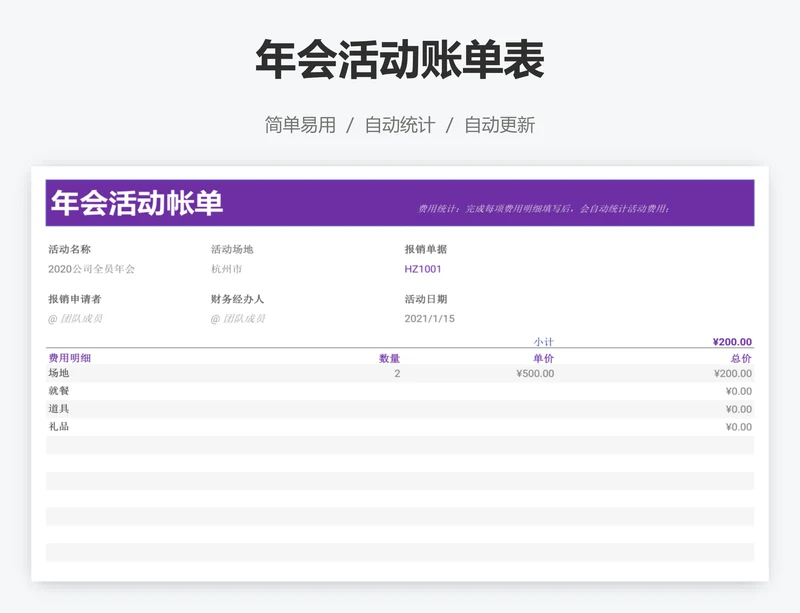This screenshot has width=800, height=613.
Task: Select the 礼品 expense row label
Action: click(59, 427)
